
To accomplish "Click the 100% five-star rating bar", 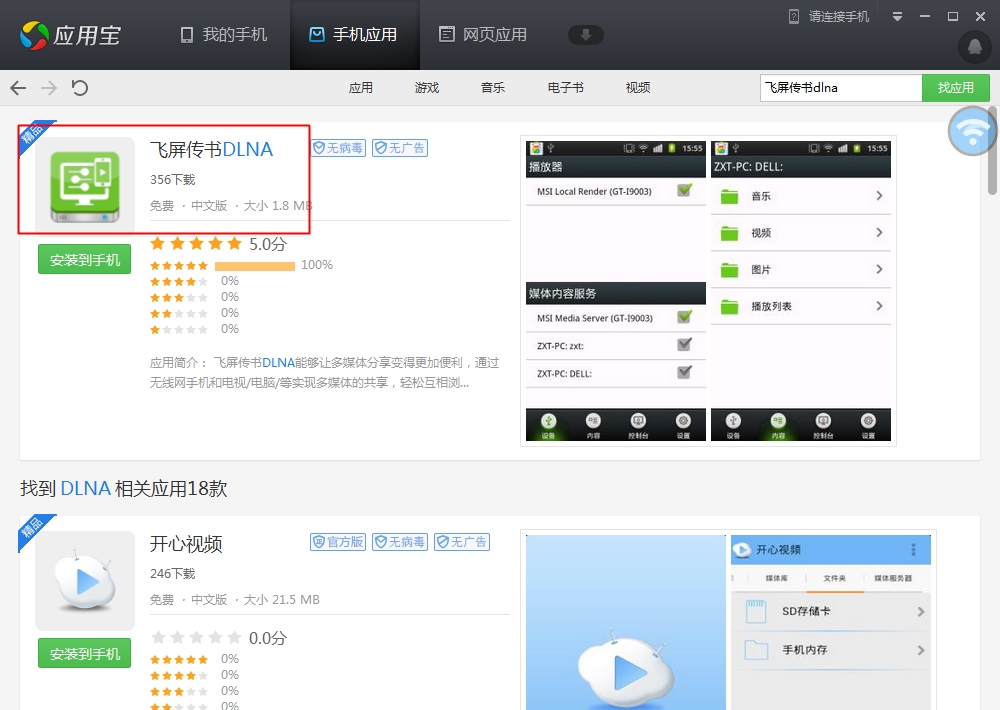I will [254, 265].
